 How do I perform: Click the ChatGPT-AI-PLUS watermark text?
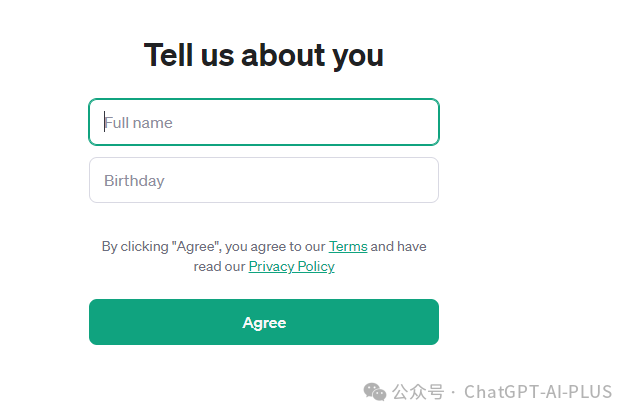click(x=538, y=391)
